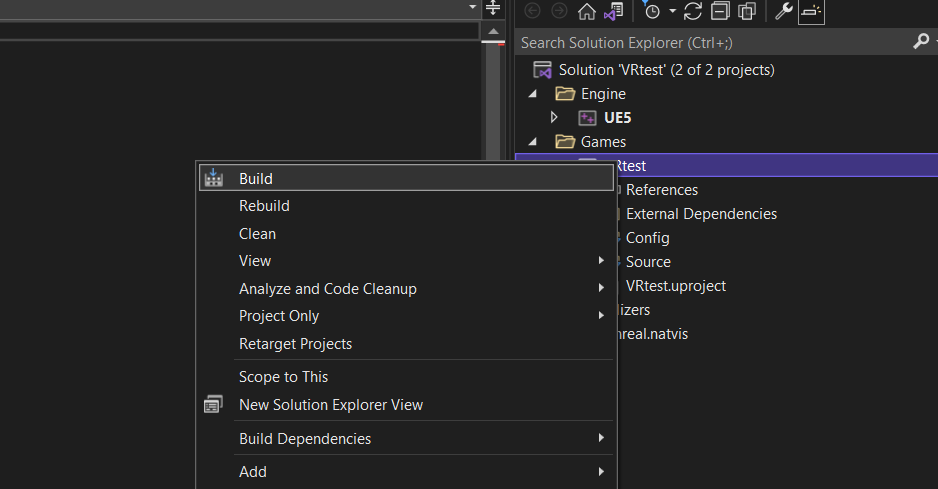Choose Build from the context menu
Image resolution: width=938 pixels, height=489 pixels.
(256, 179)
